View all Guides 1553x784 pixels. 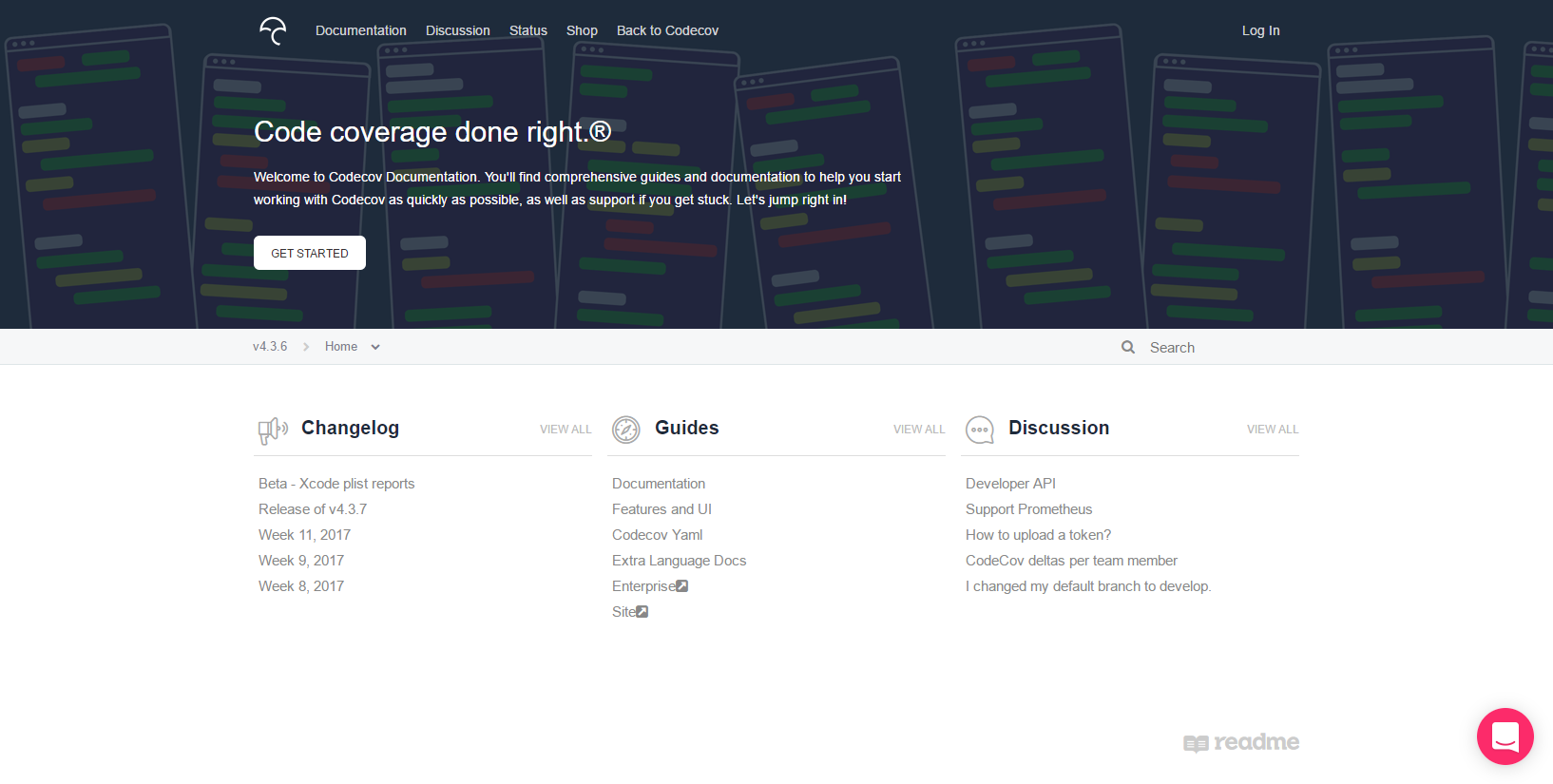[919, 430]
